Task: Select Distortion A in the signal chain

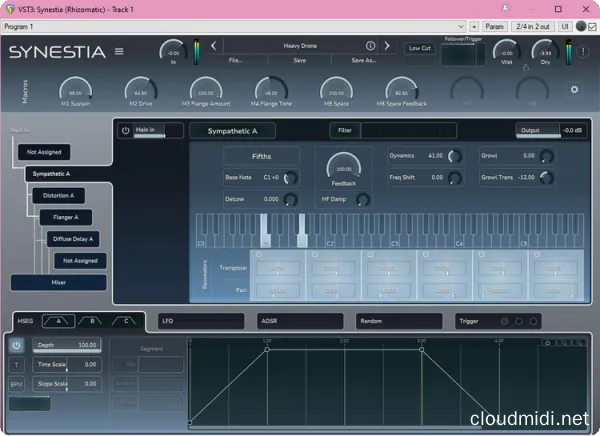Action: tap(57, 195)
